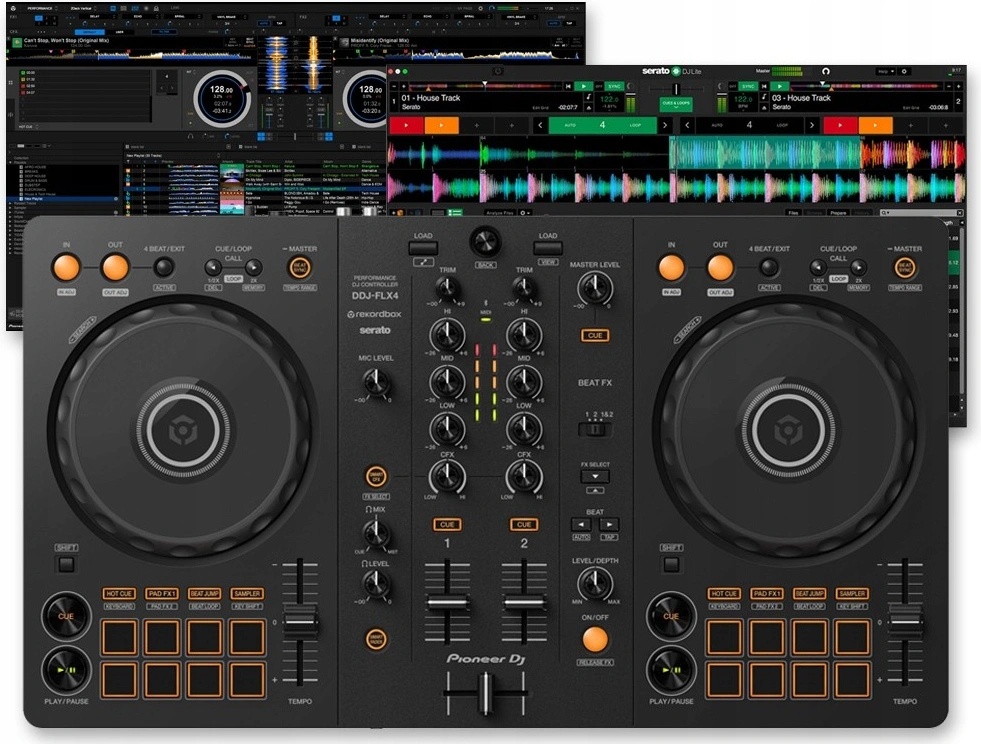Start playback on Serato deck 1
981x744 pixels.
[x=583, y=86]
